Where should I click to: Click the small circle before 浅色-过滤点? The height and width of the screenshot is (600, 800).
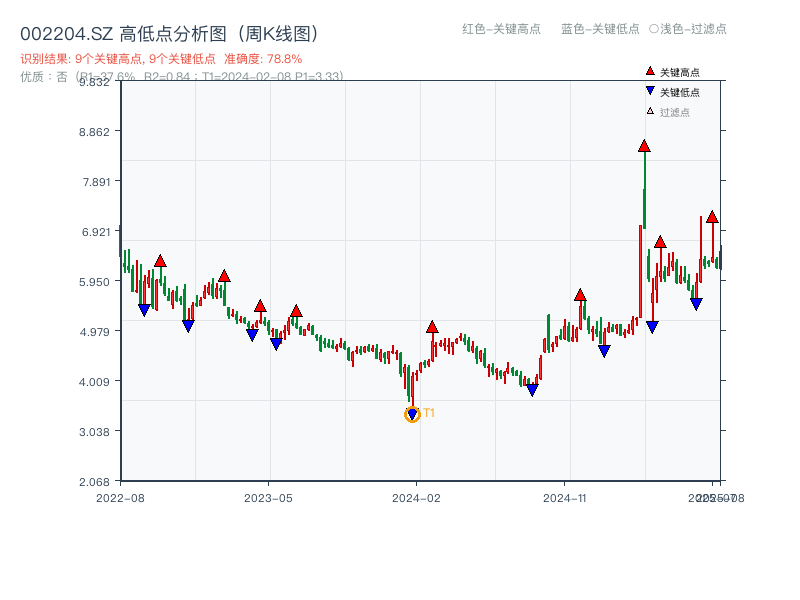653,29
